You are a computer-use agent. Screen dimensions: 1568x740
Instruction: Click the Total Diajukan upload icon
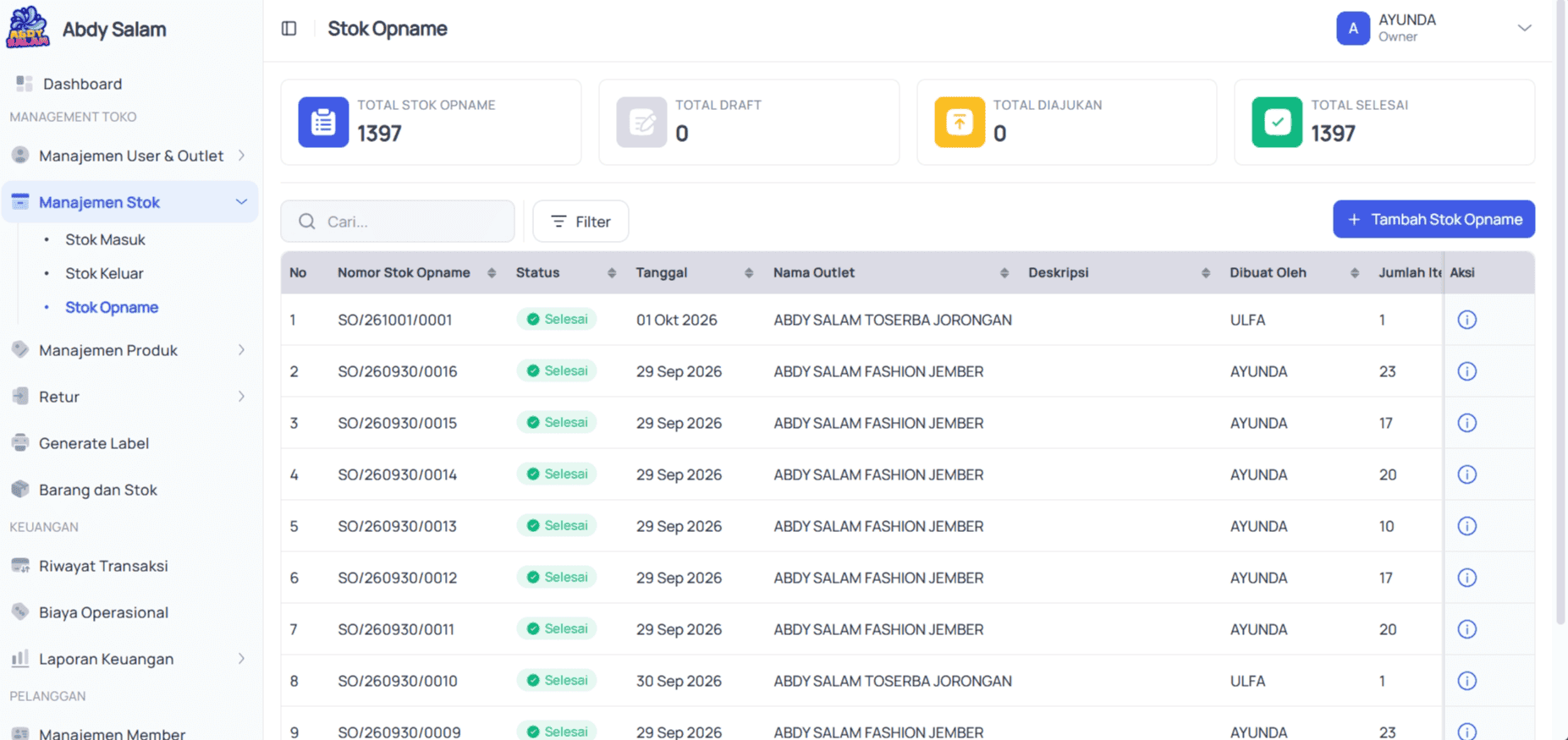pyautogui.click(x=960, y=123)
